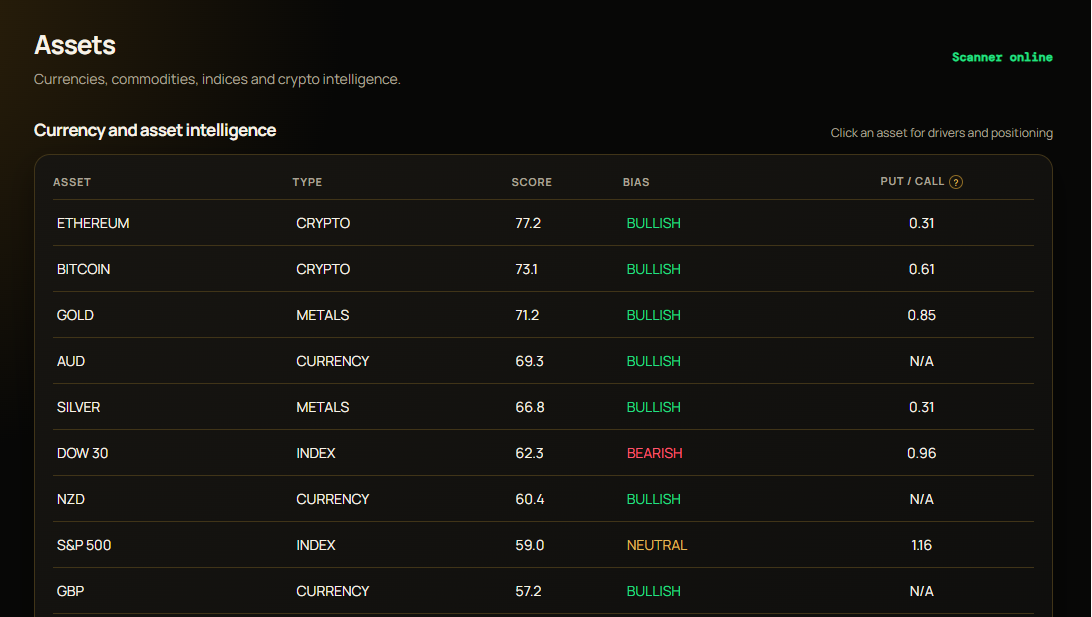Click Silver's 0.31 put/call value
The image size is (1092, 617).
pyautogui.click(x=921, y=407)
